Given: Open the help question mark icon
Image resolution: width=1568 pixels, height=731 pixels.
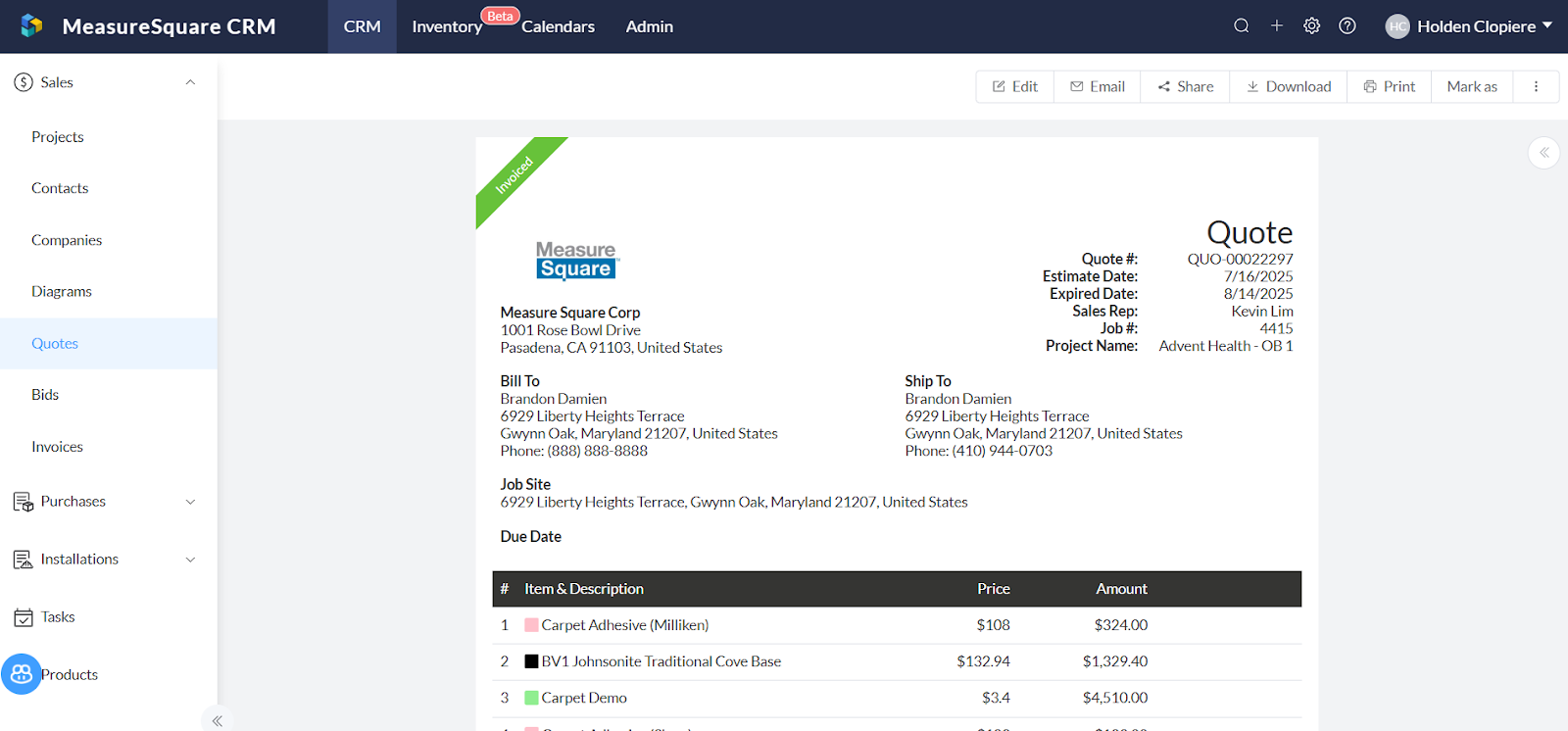Looking at the screenshot, I should coord(1347,26).
